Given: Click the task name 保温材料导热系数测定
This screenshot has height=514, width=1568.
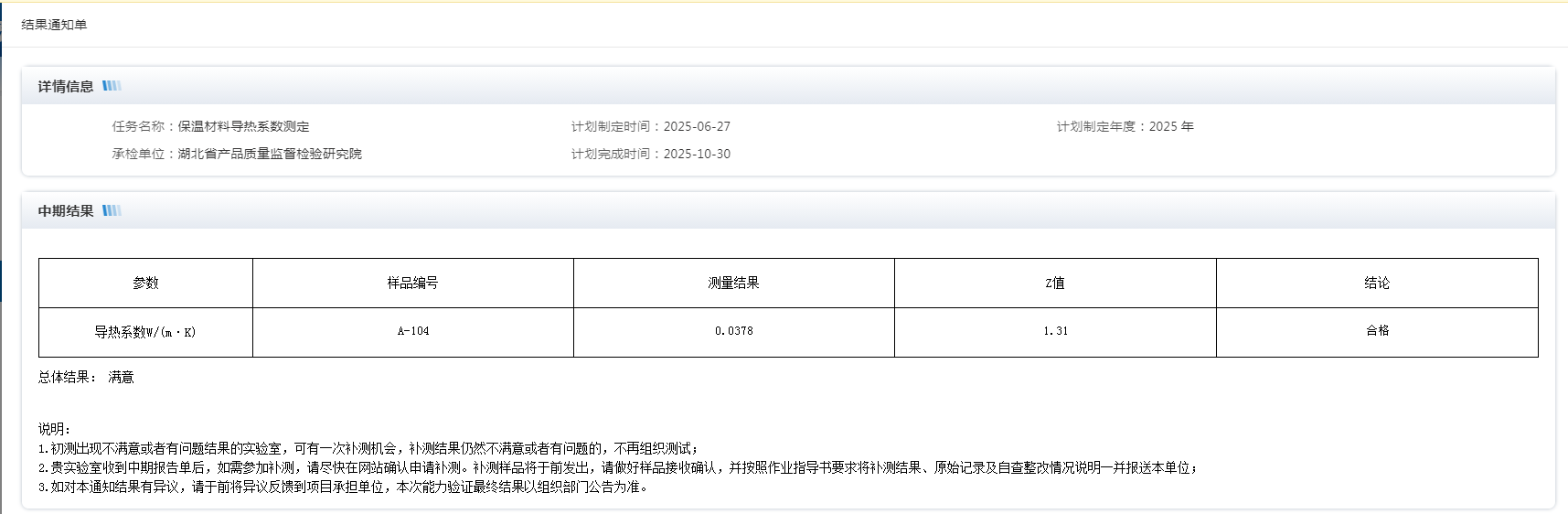Looking at the screenshot, I should coord(243,126).
